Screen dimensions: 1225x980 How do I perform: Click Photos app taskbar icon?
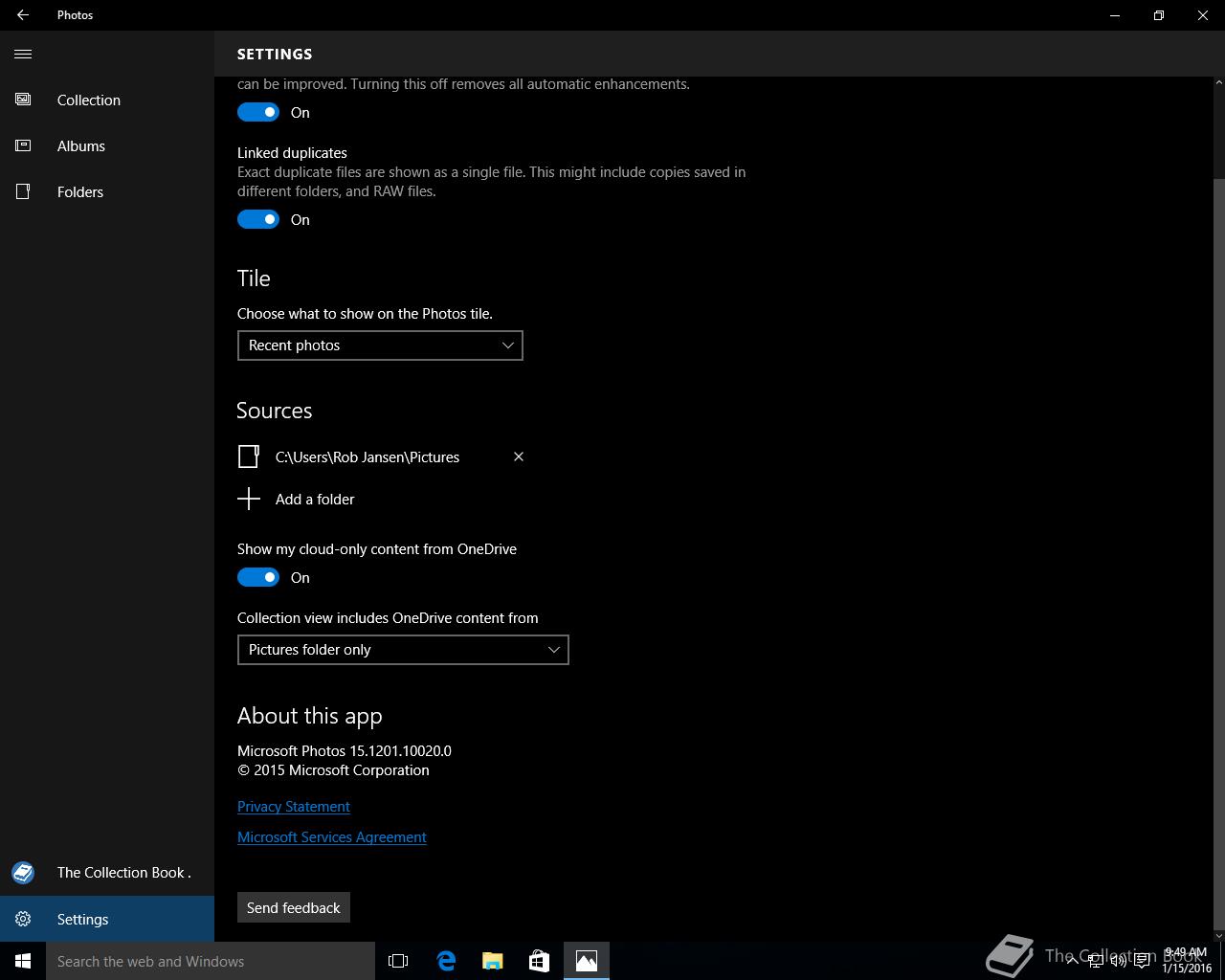(586, 961)
